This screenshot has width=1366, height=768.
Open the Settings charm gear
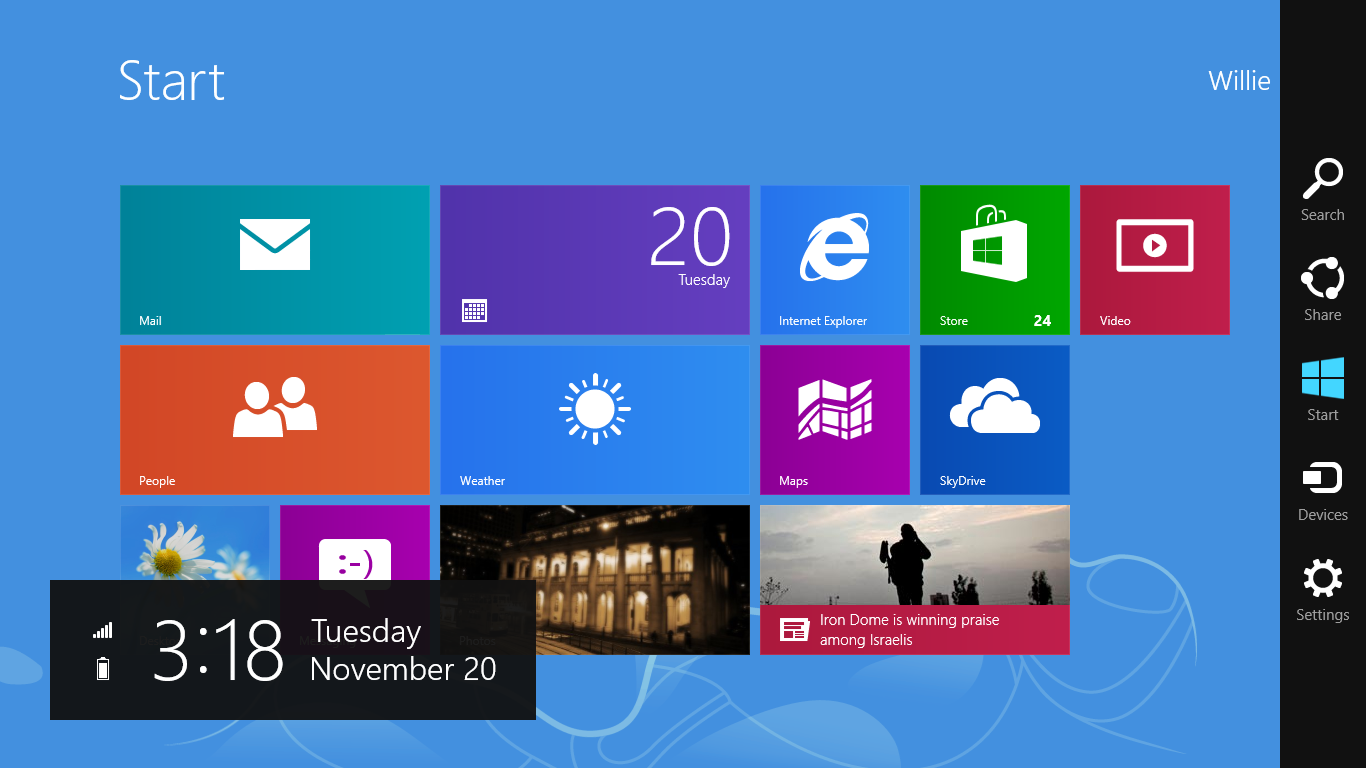point(1322,590)
